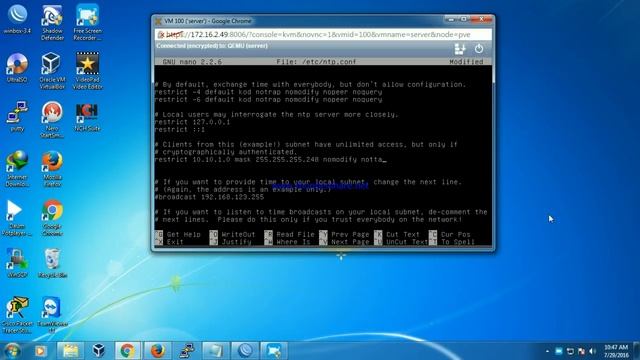Select the Internet Download Manager desktop icon

(17, 169)
